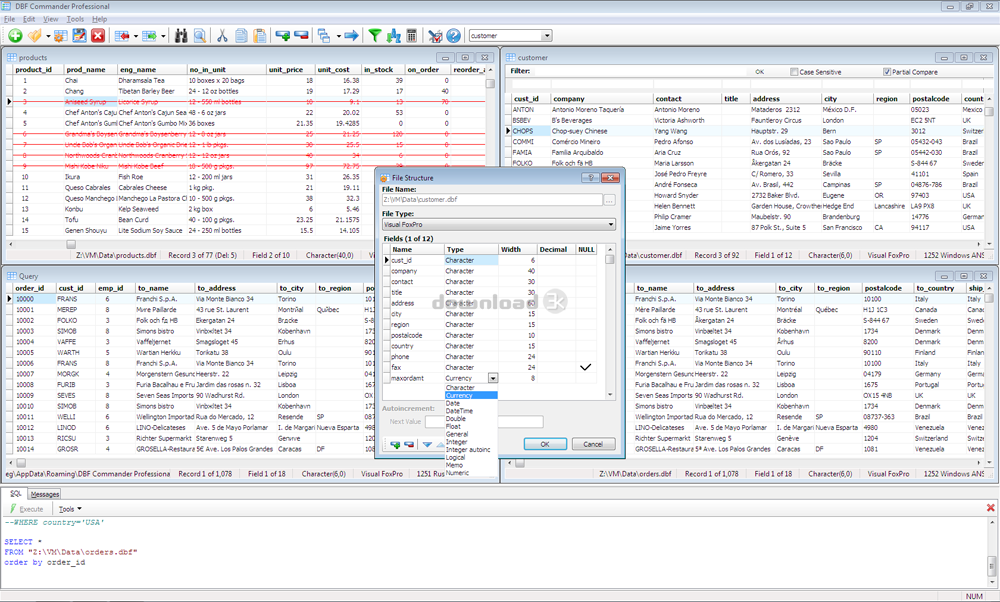1000x602 pixels.
Task: Click the red X close file icon
Action: coord(98,36)
